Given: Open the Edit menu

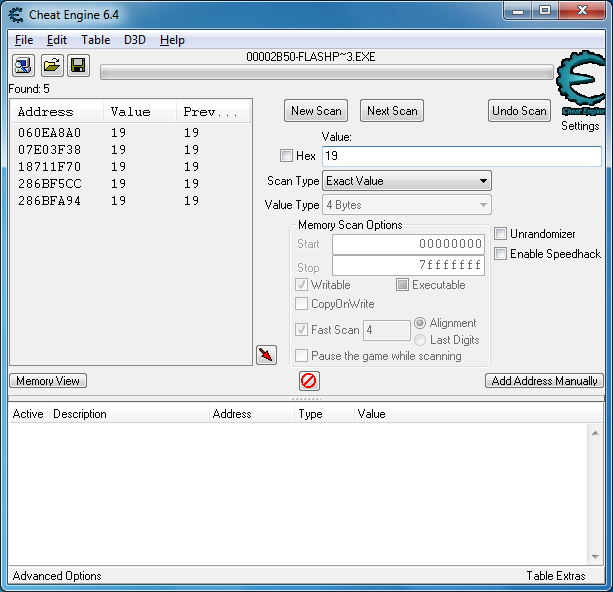Looking at the screenshot, I should coord(57,40).
